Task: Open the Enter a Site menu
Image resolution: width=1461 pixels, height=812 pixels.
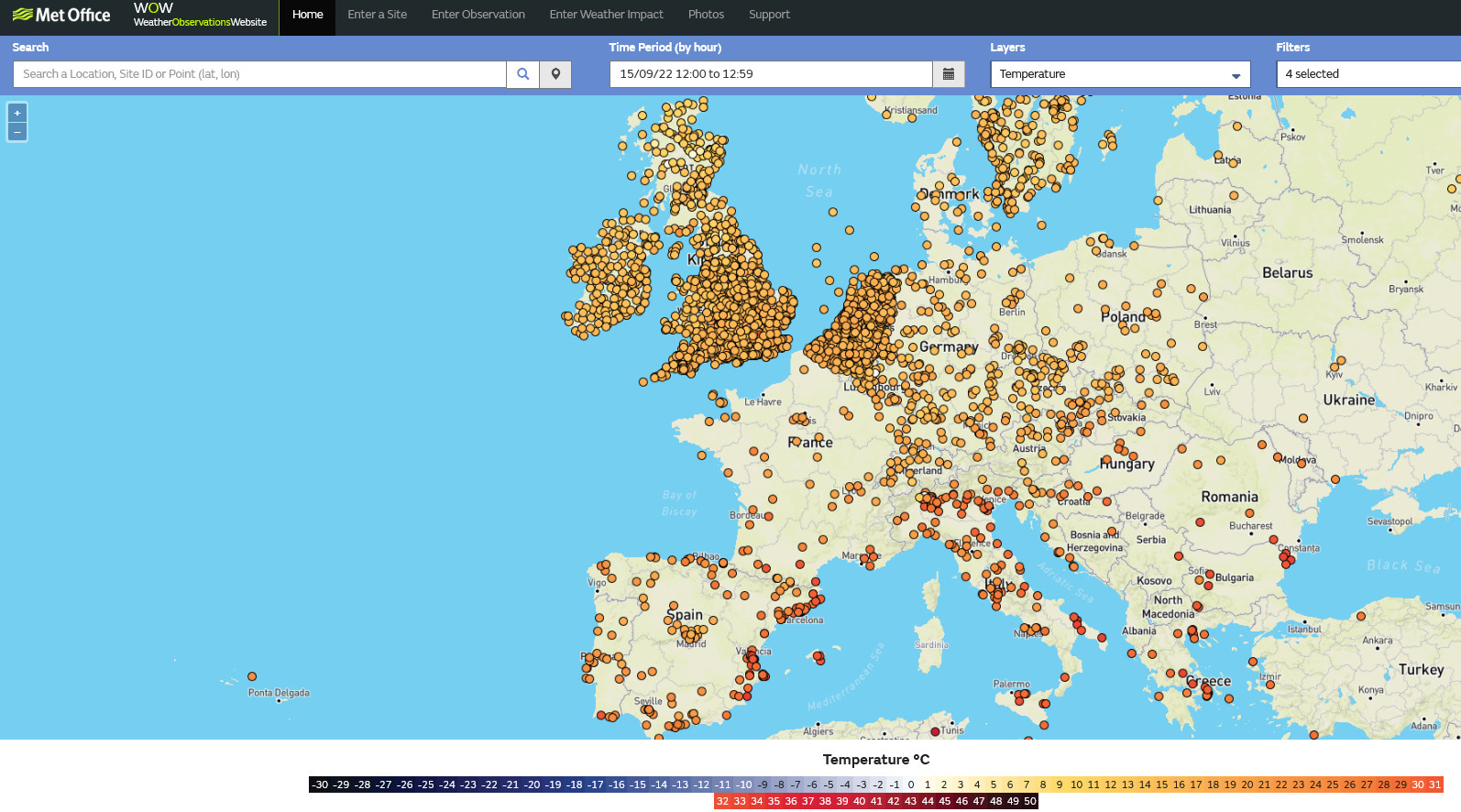Action: click(377, 15)
